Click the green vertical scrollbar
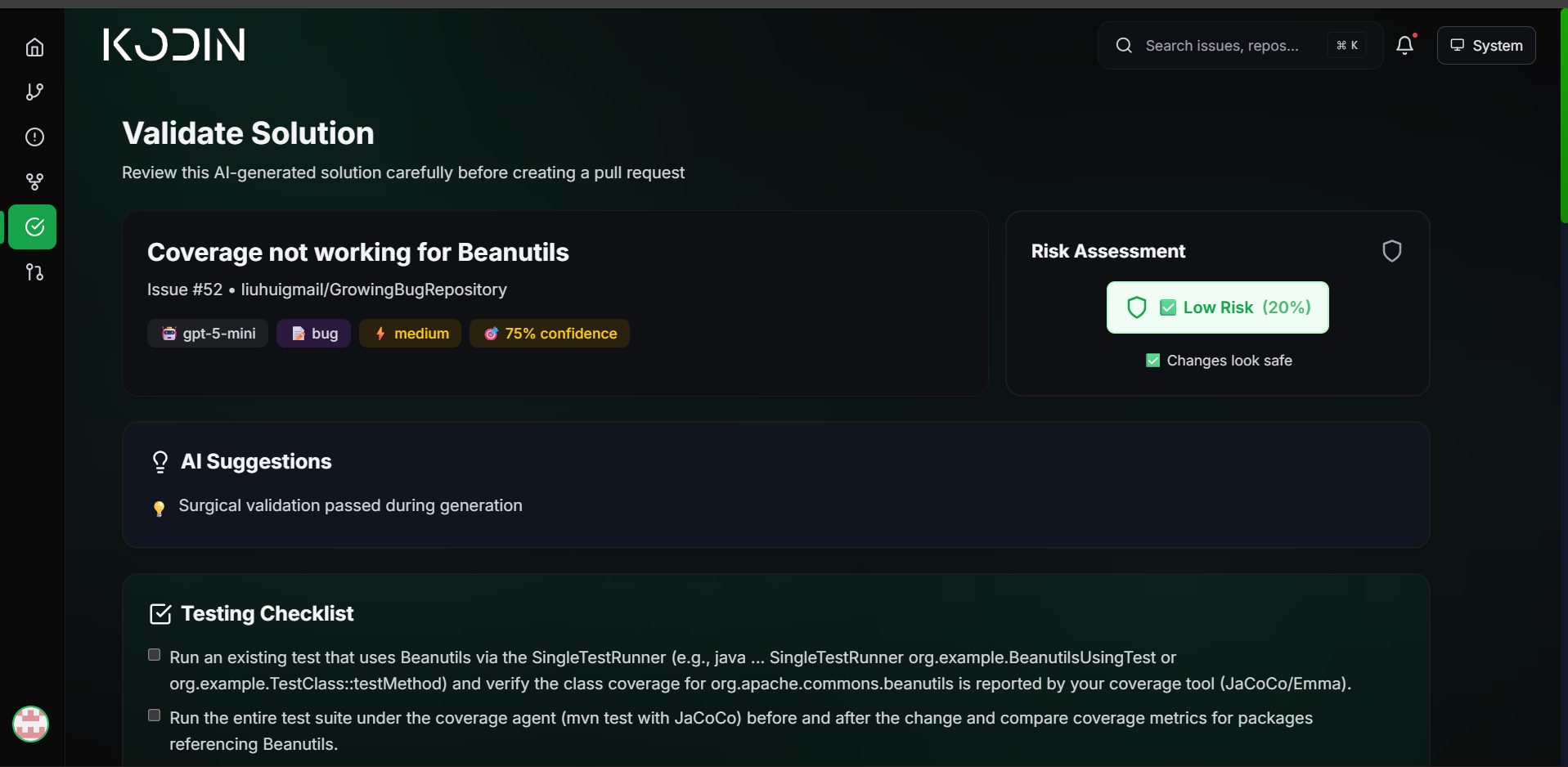This screenshot has height=767, width=1568. click(1563, 114)
